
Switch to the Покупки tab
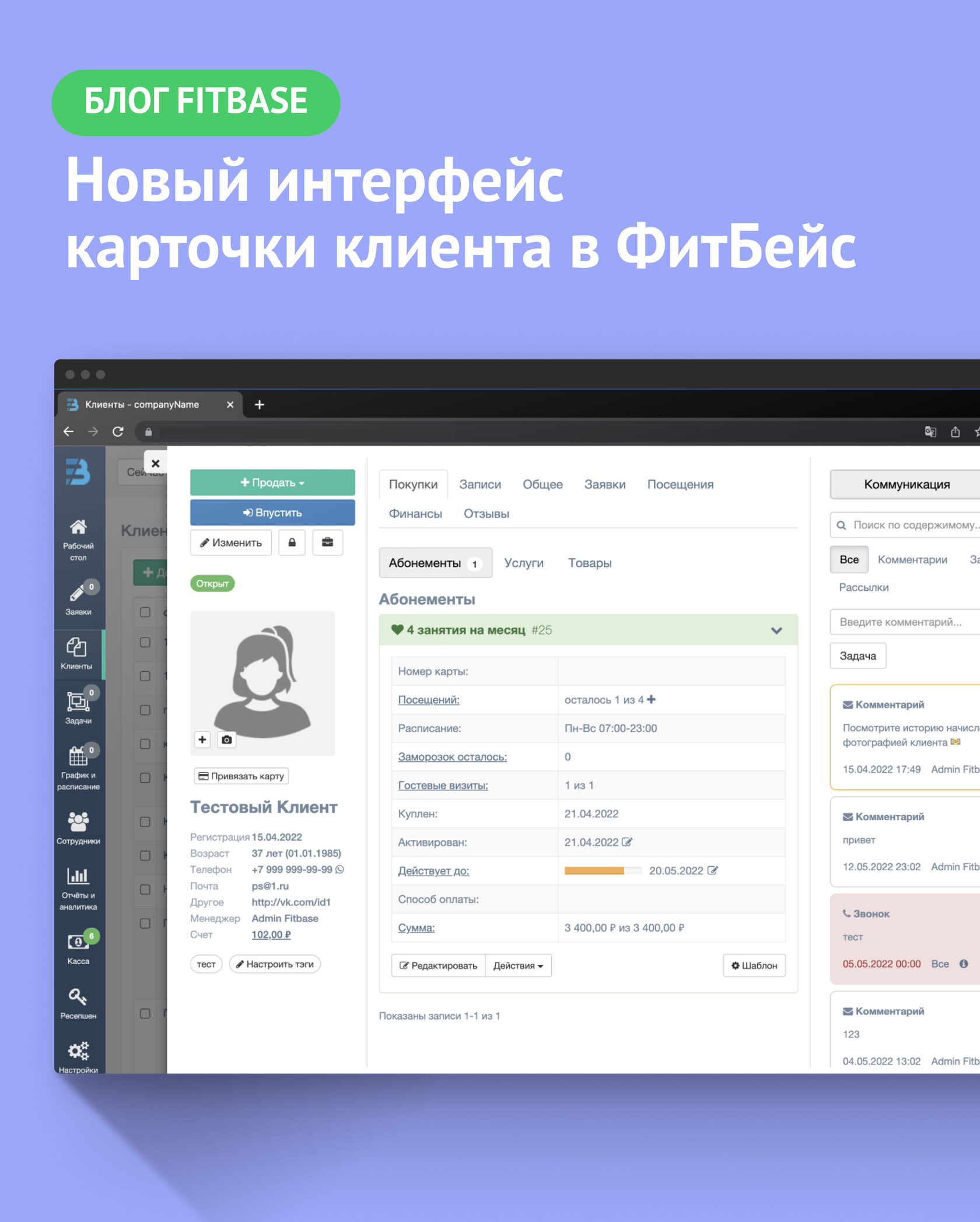tap(413, 484)
